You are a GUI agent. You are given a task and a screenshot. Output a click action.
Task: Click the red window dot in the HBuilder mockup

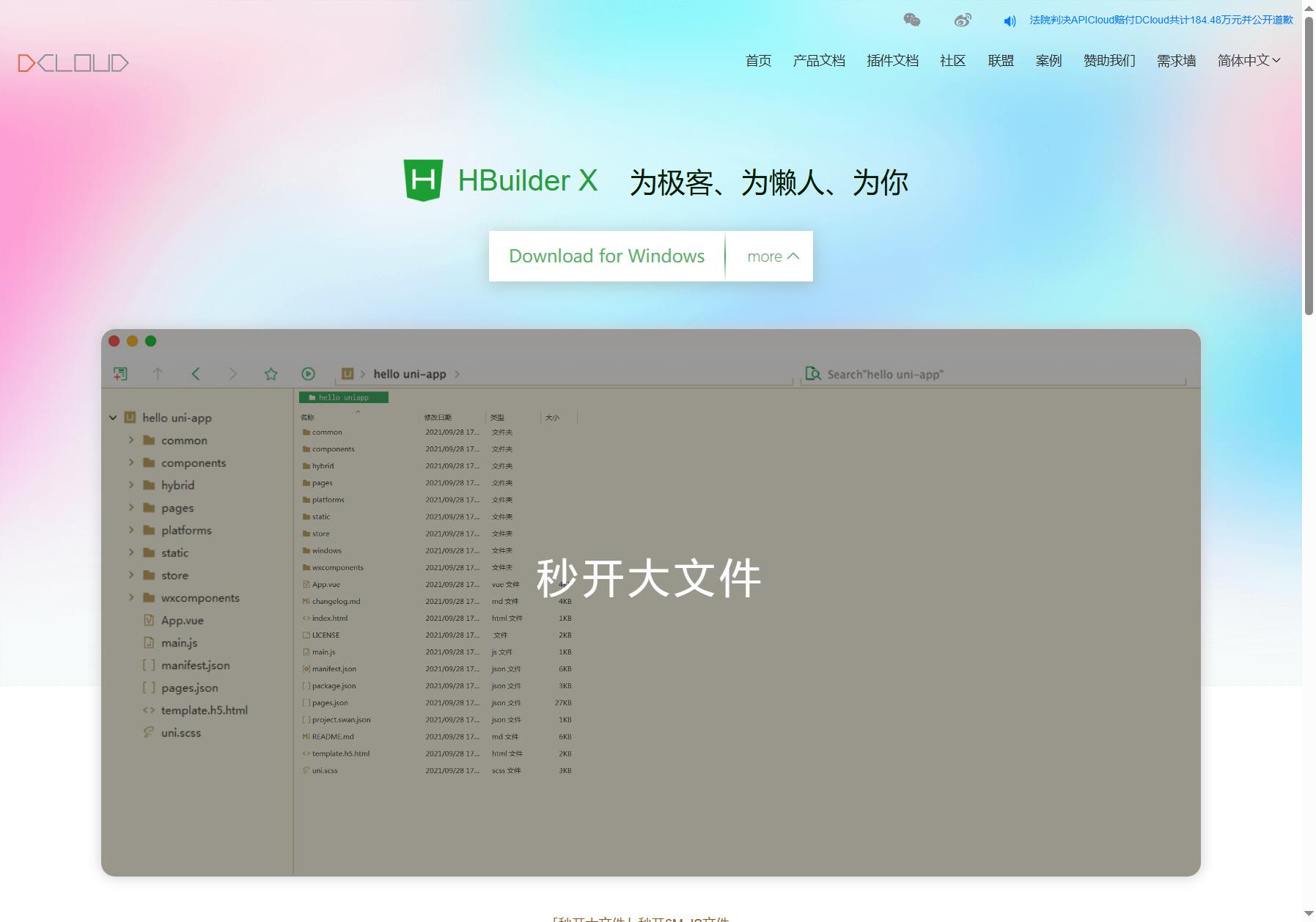[114, 341]
